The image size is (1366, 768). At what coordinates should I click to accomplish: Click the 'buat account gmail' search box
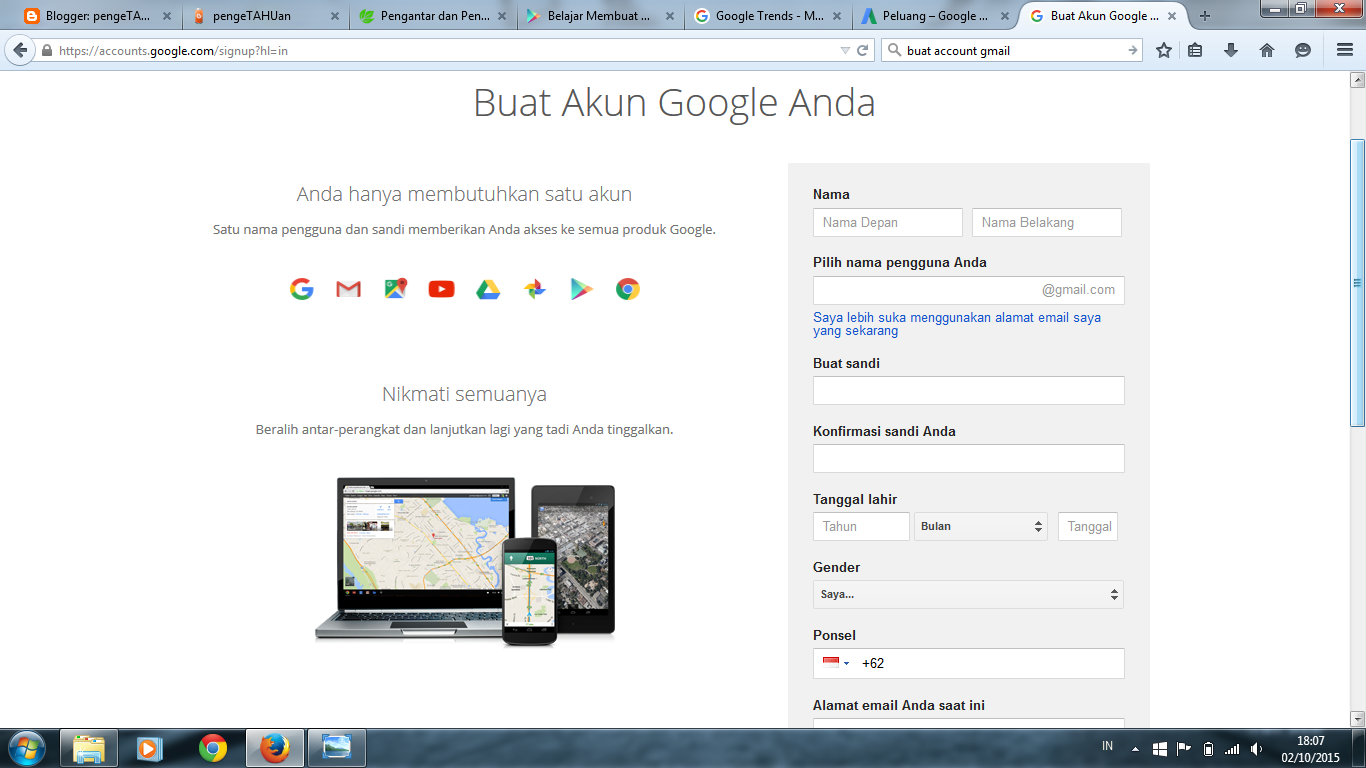point(1013,50)
